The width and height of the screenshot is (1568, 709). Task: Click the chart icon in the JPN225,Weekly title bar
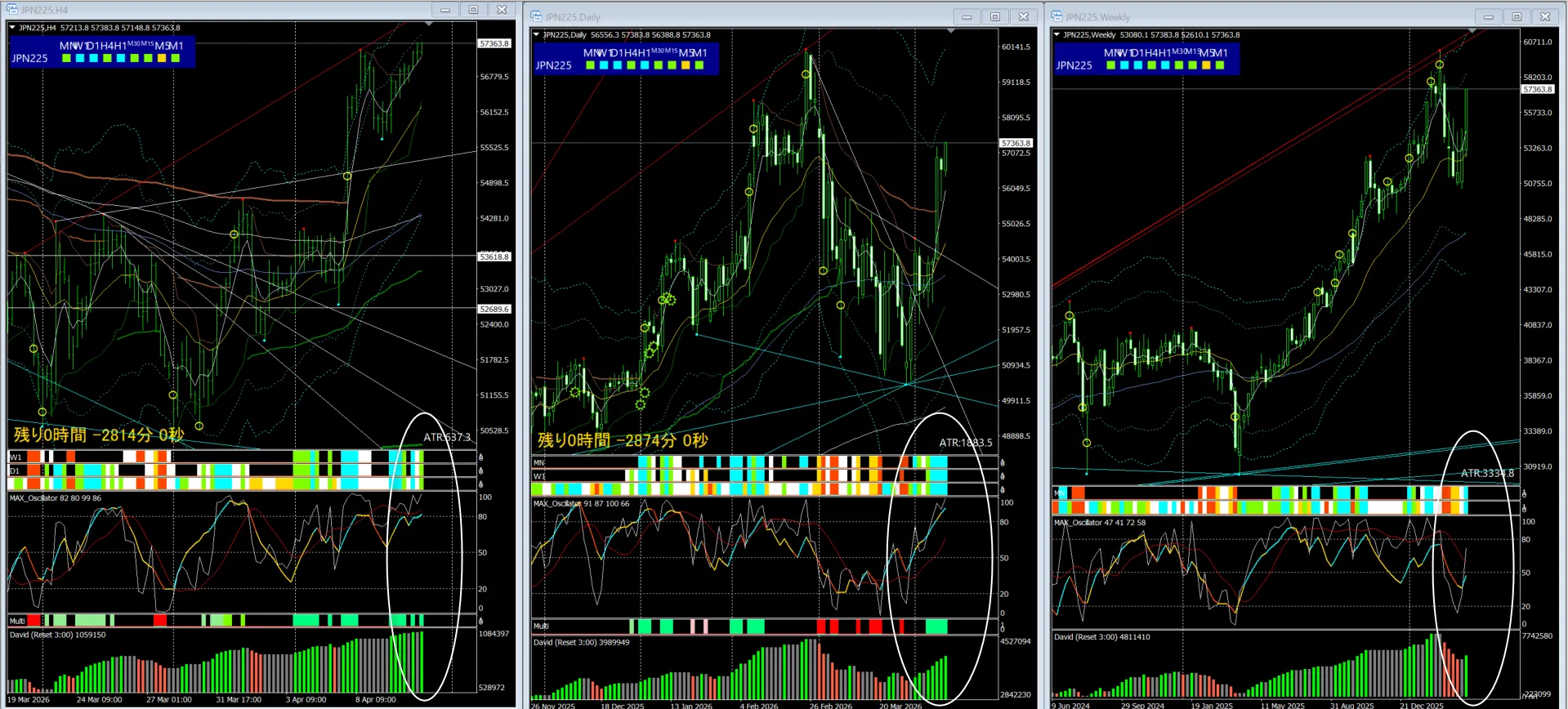coord(1057,16)
